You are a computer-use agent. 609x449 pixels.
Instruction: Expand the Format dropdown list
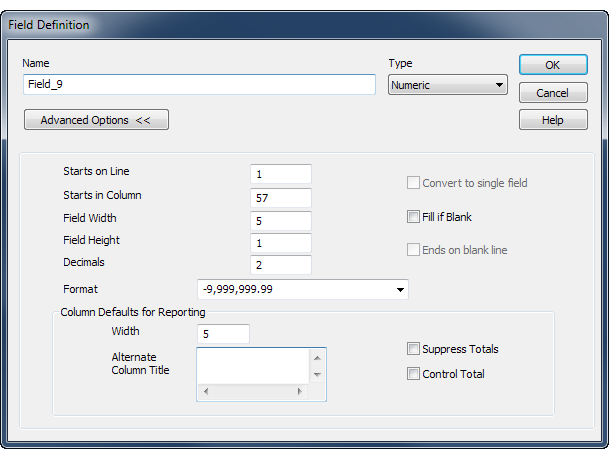point(400,290)
